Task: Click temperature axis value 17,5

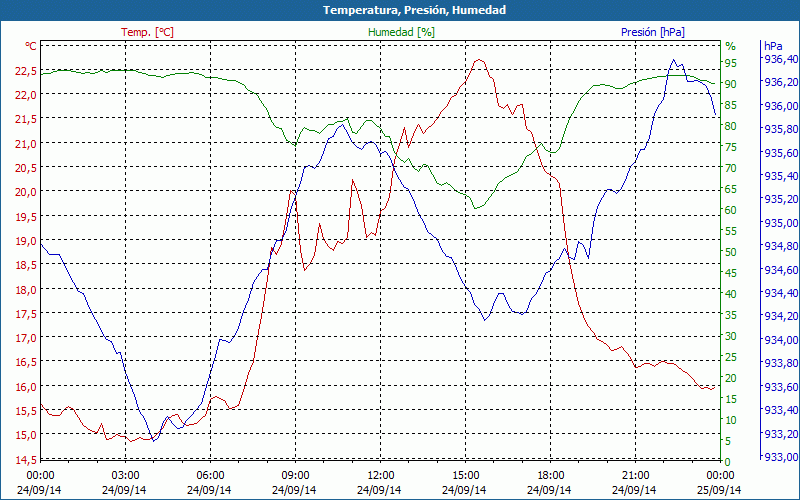Action: point(26,314)
